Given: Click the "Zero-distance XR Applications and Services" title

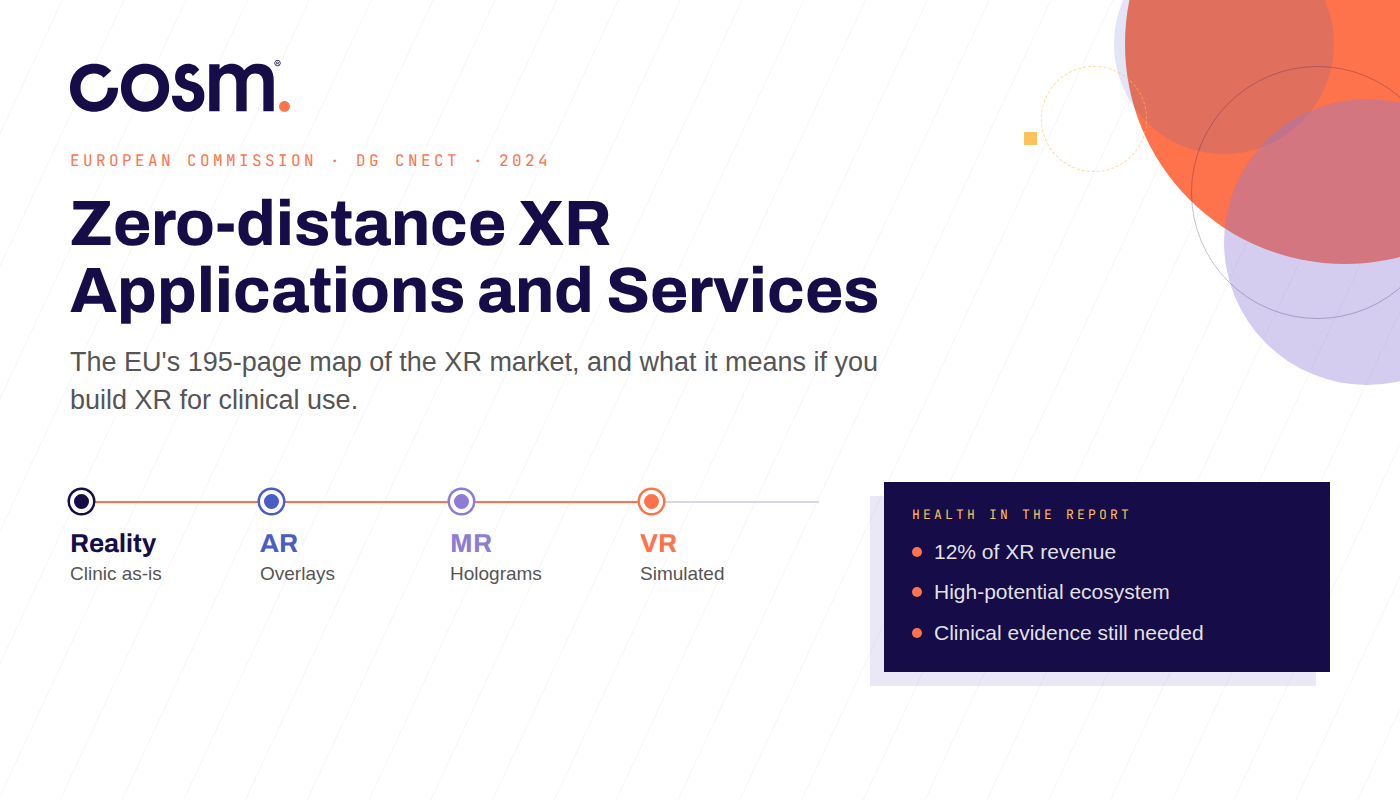Looking at the screenshot, I should (474, 257).
